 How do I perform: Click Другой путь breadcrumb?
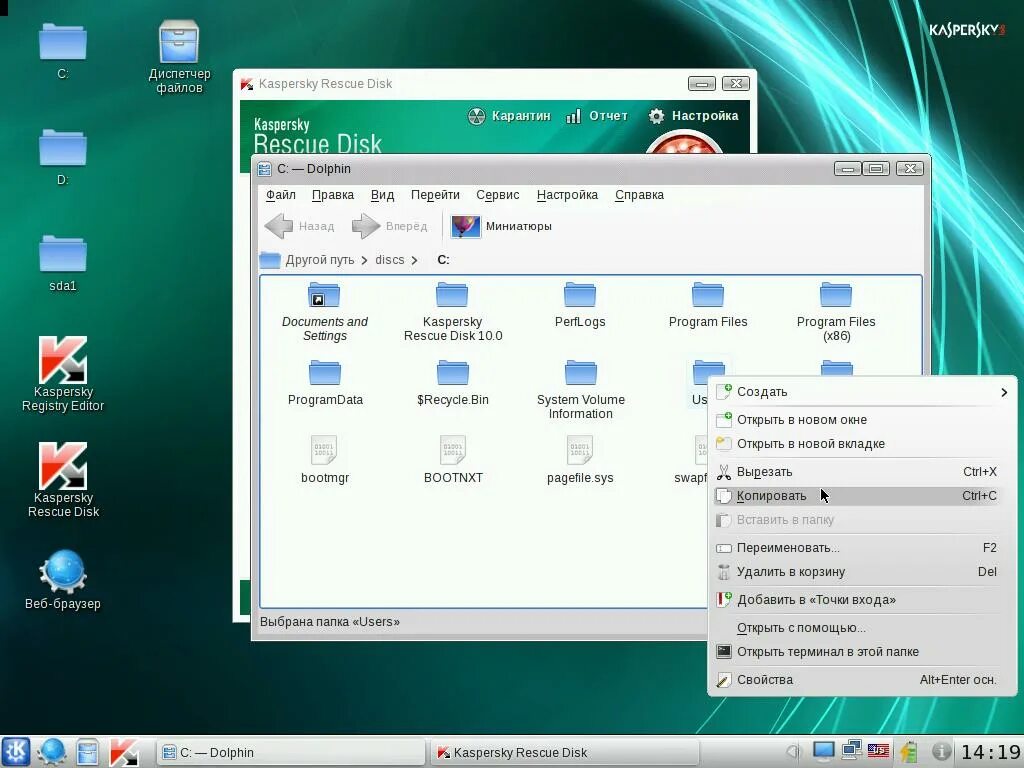(x=319, y=260)
